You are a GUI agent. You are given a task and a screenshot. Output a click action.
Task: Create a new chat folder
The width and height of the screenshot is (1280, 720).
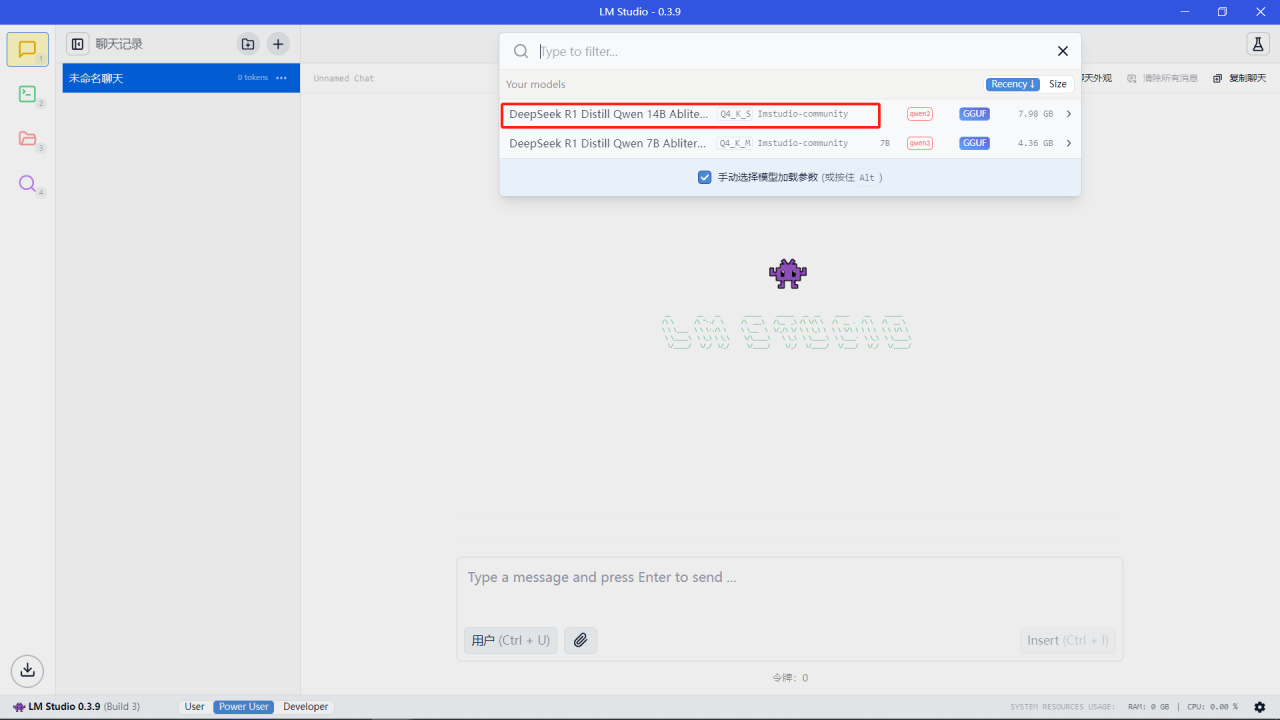pyautogui.click(x=247, y=44)
